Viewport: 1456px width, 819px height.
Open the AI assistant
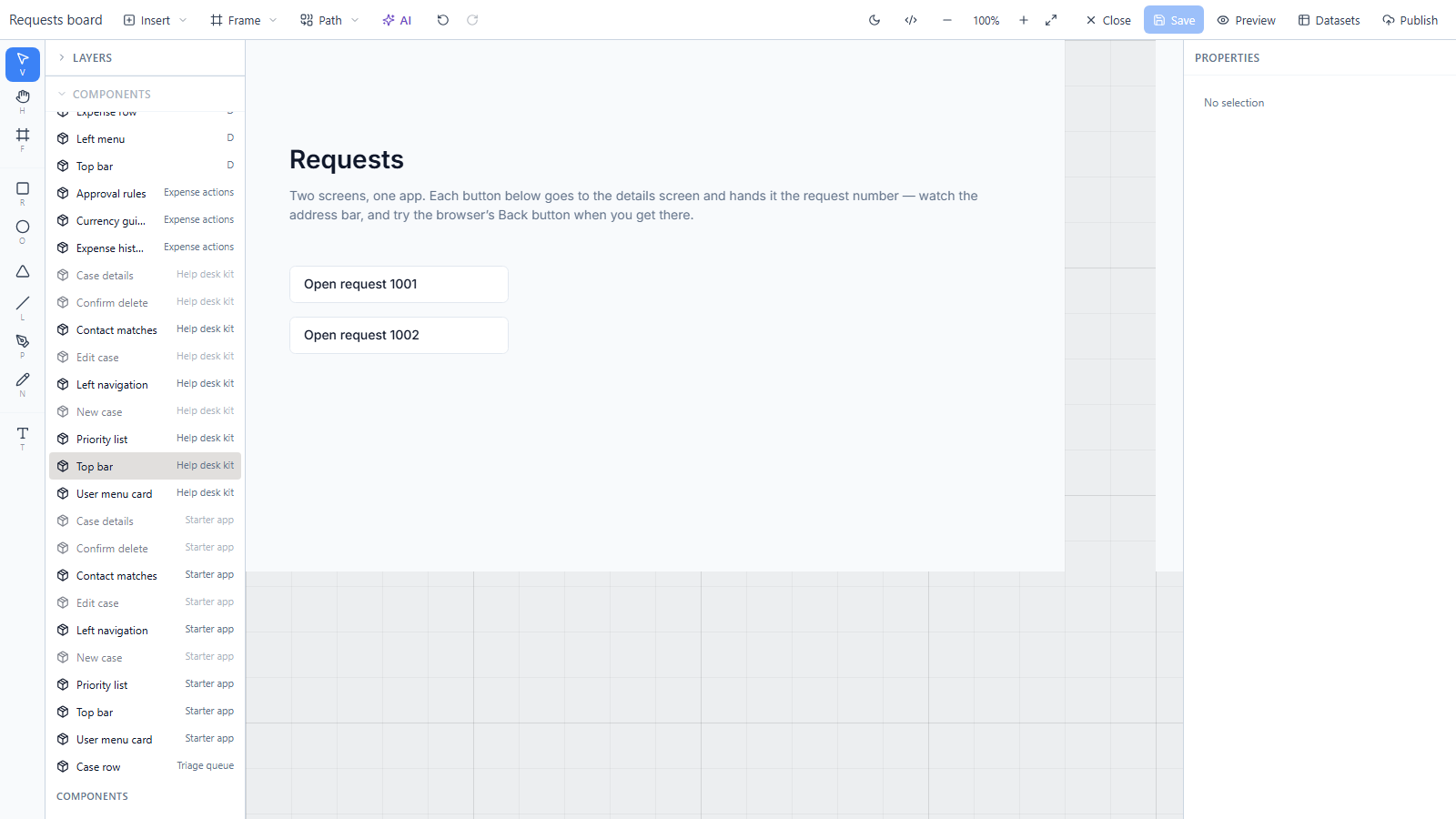coord(398,20)
